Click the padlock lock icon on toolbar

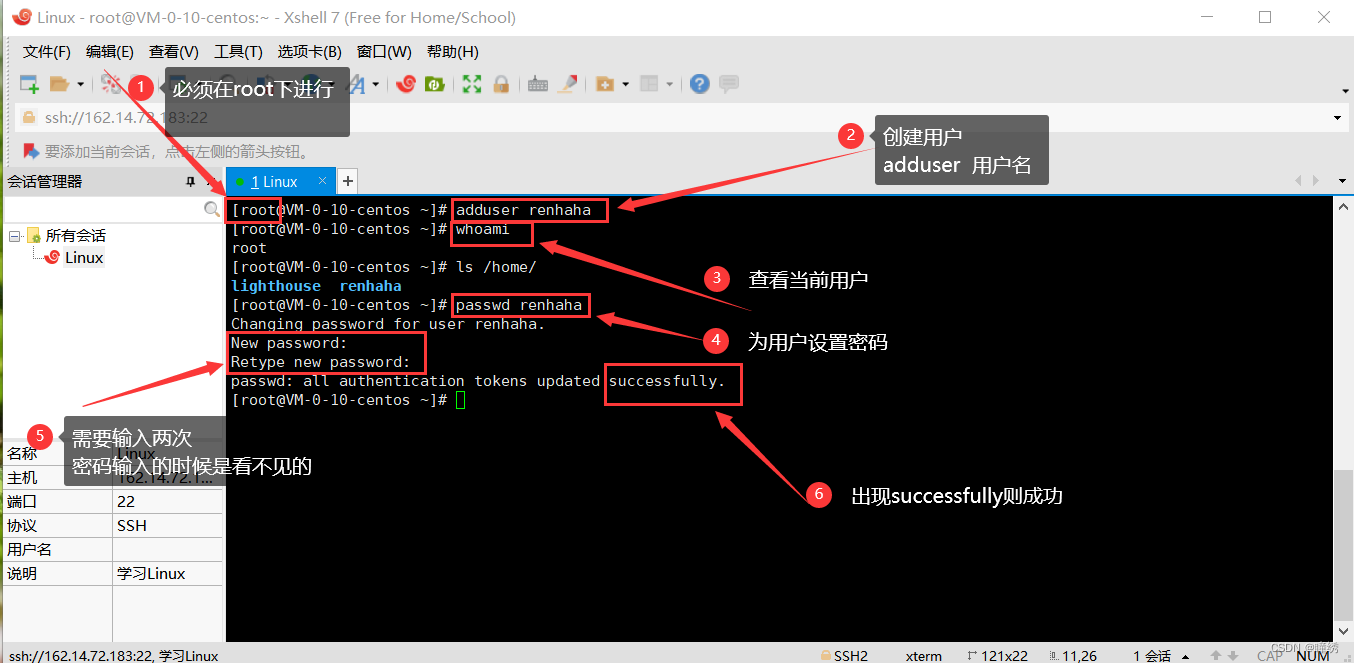tap(502, 84)
